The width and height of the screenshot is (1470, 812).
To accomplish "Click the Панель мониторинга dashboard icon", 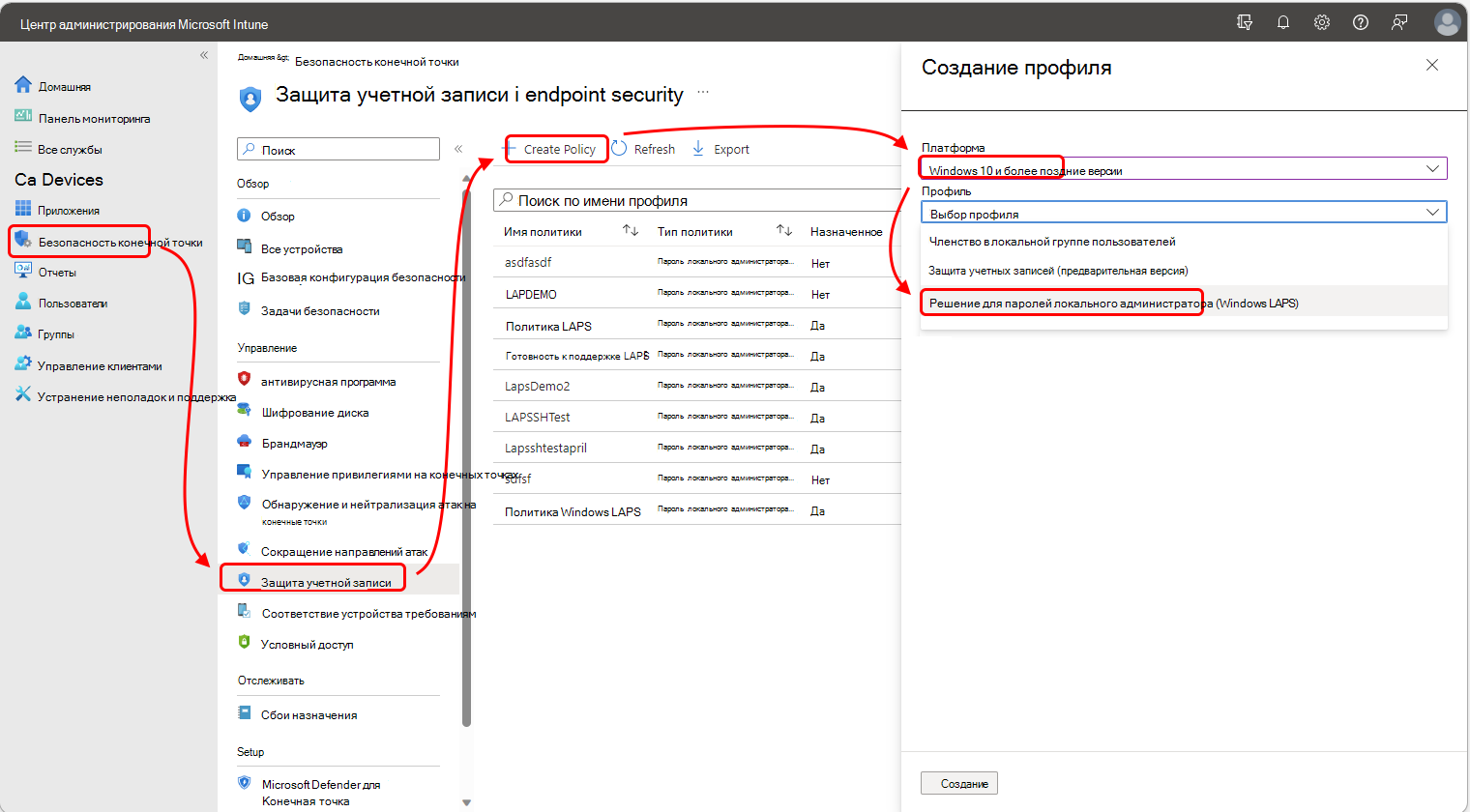I will [x=23, y=116].
